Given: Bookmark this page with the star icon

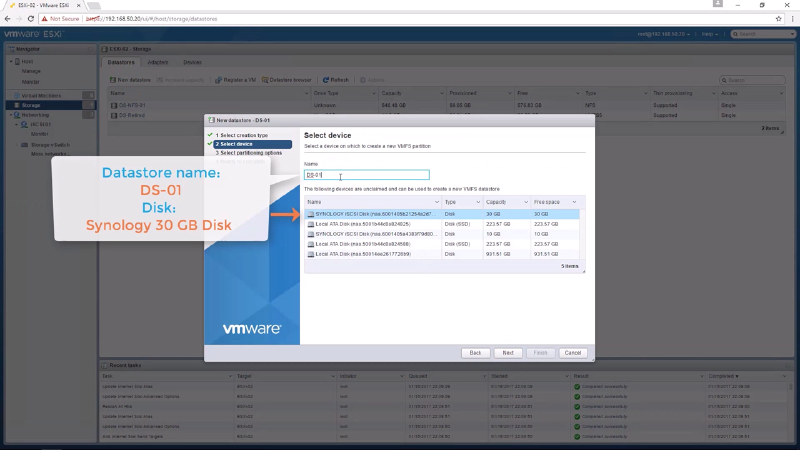Looking at the screenshot, I should point(779,19).
